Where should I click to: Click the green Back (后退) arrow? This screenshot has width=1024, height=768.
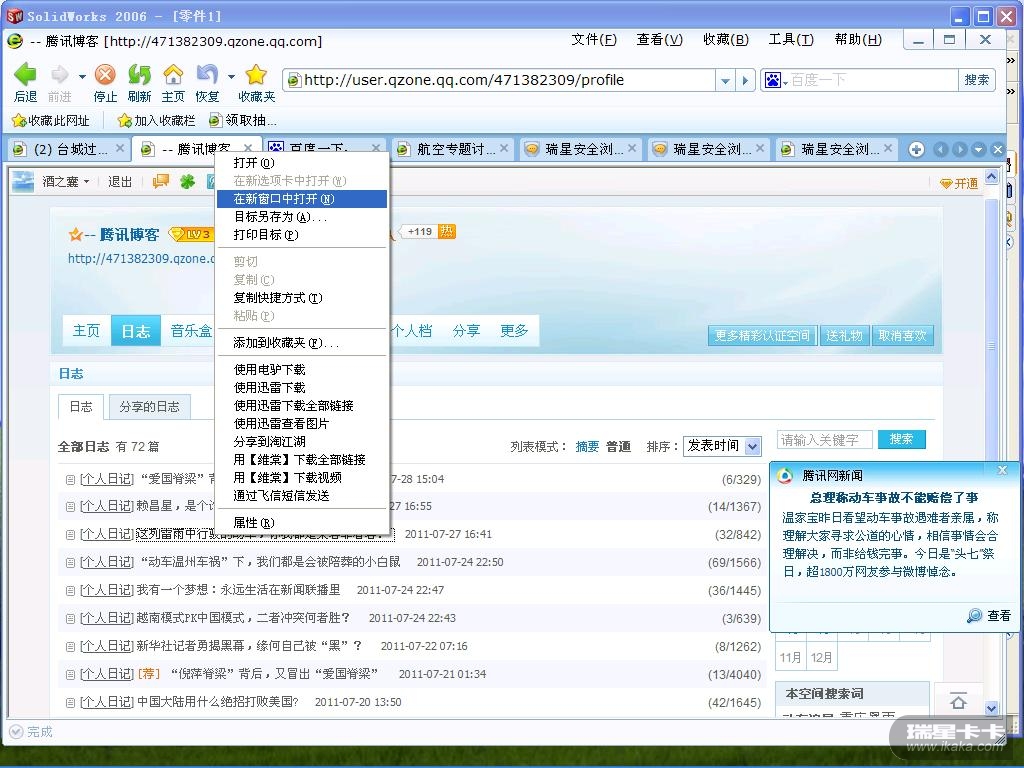pyautogui.click(x=25, y=76)
